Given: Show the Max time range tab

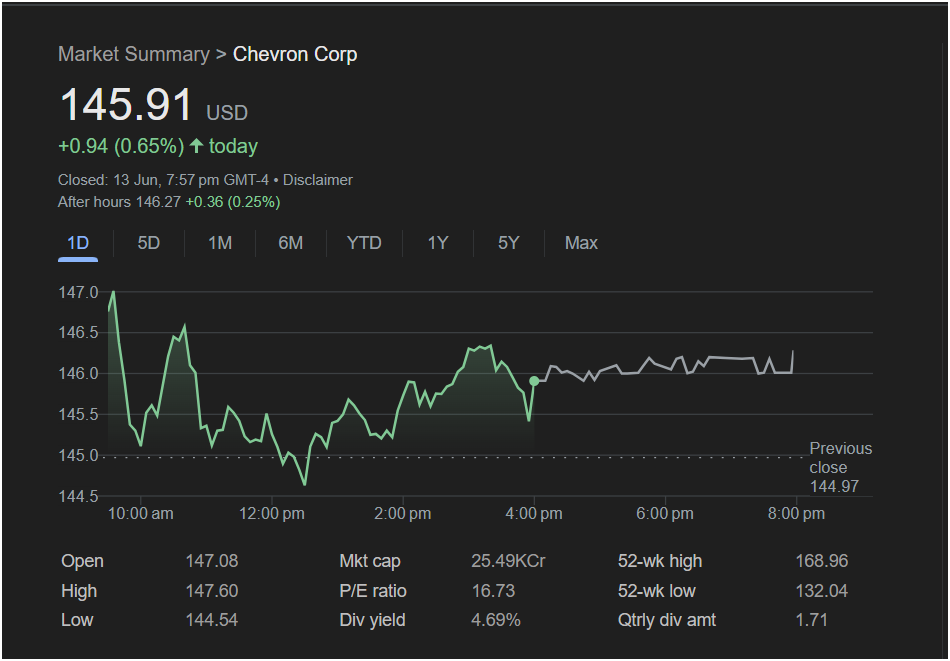Looking at the screenshot, I should click(581, 244).
